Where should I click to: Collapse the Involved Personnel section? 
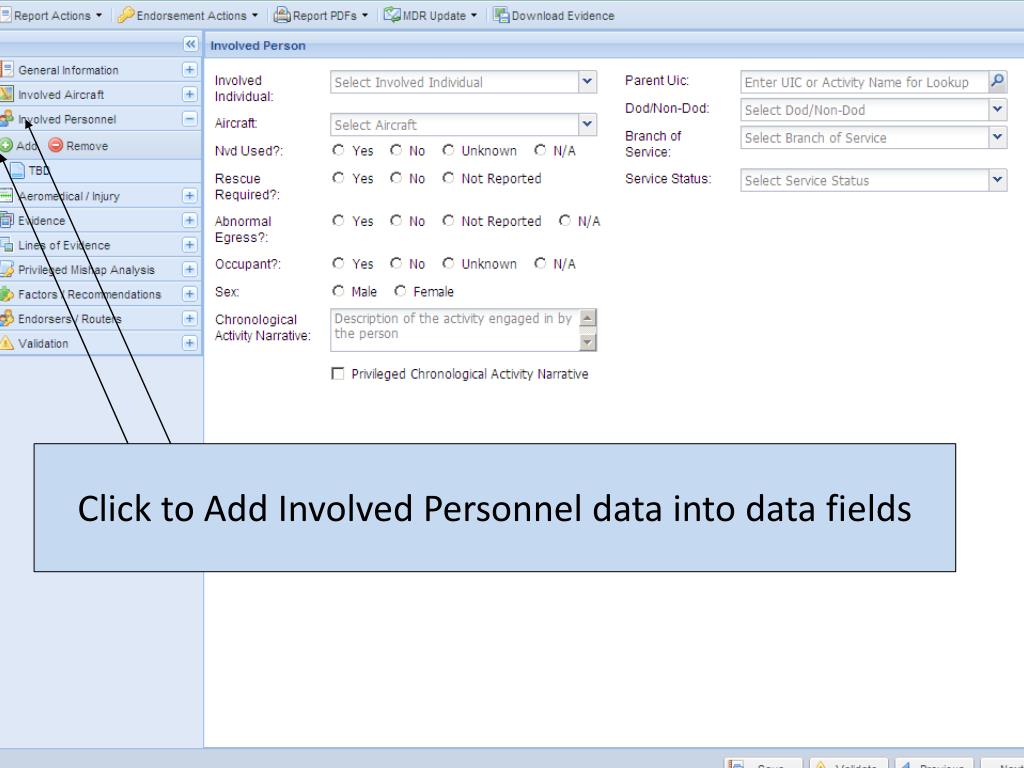(x=189, y=120)
